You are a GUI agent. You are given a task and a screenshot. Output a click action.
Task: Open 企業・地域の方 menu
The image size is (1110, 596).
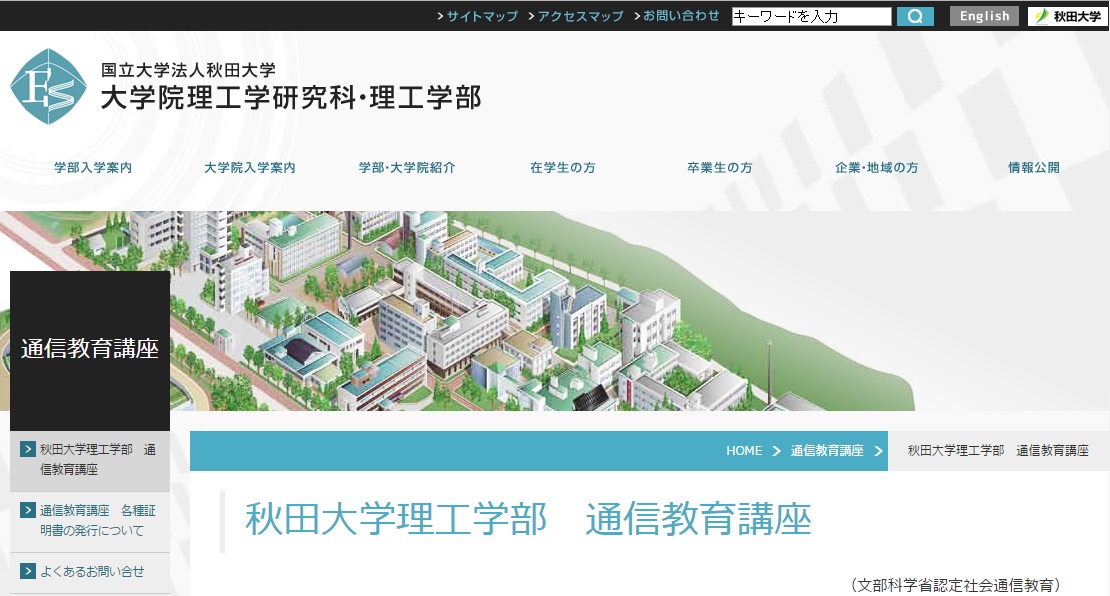876,168
